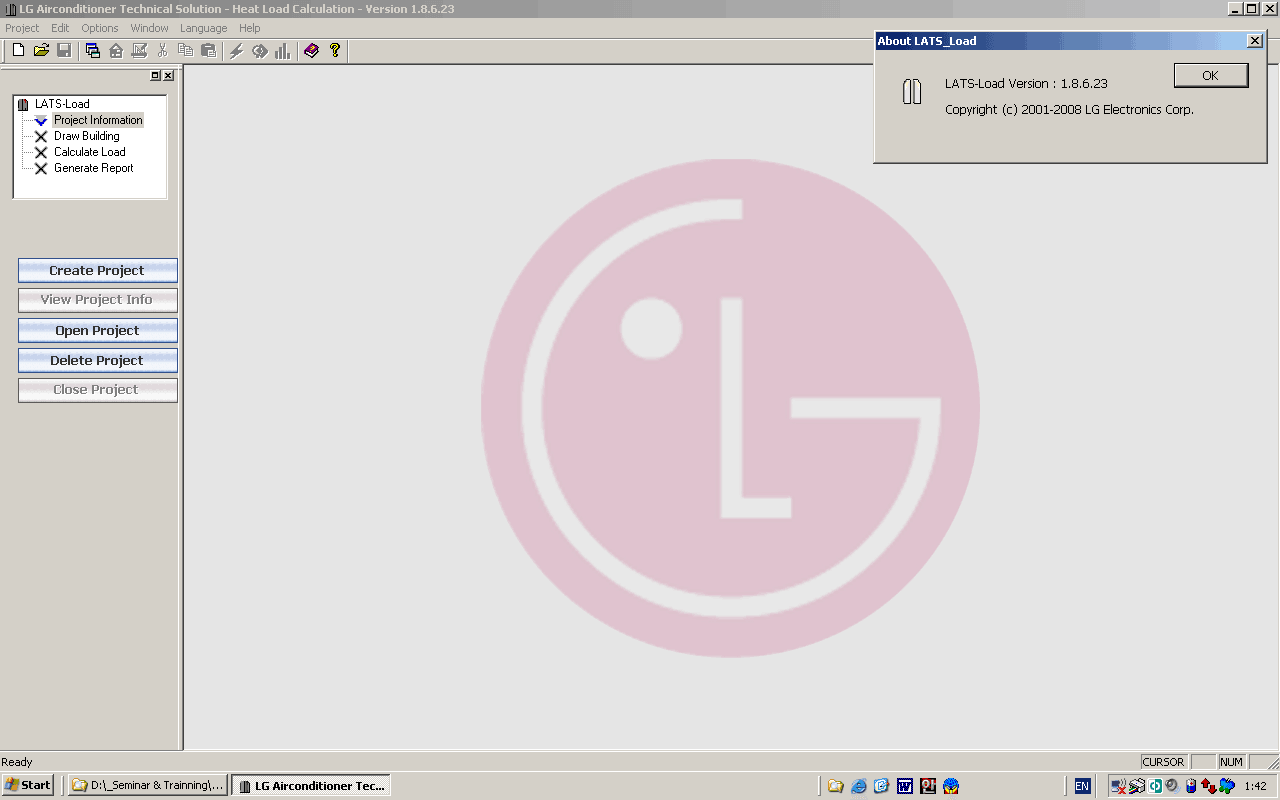The width and height of the screenshot is (1280, 800).
Task: Launch Internet Explorer from quick launch
Action: click(859, 786)
